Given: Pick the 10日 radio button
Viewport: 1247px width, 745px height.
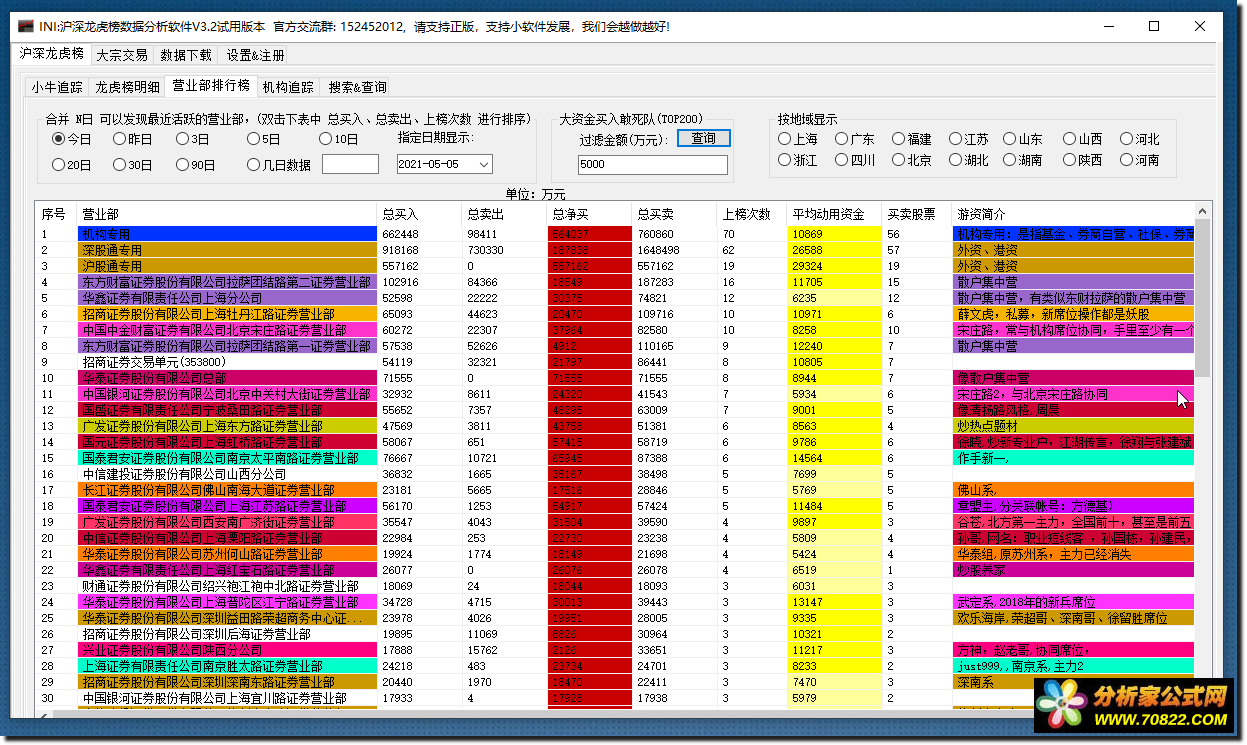Looking at the screenshot, I should point(338,139).
